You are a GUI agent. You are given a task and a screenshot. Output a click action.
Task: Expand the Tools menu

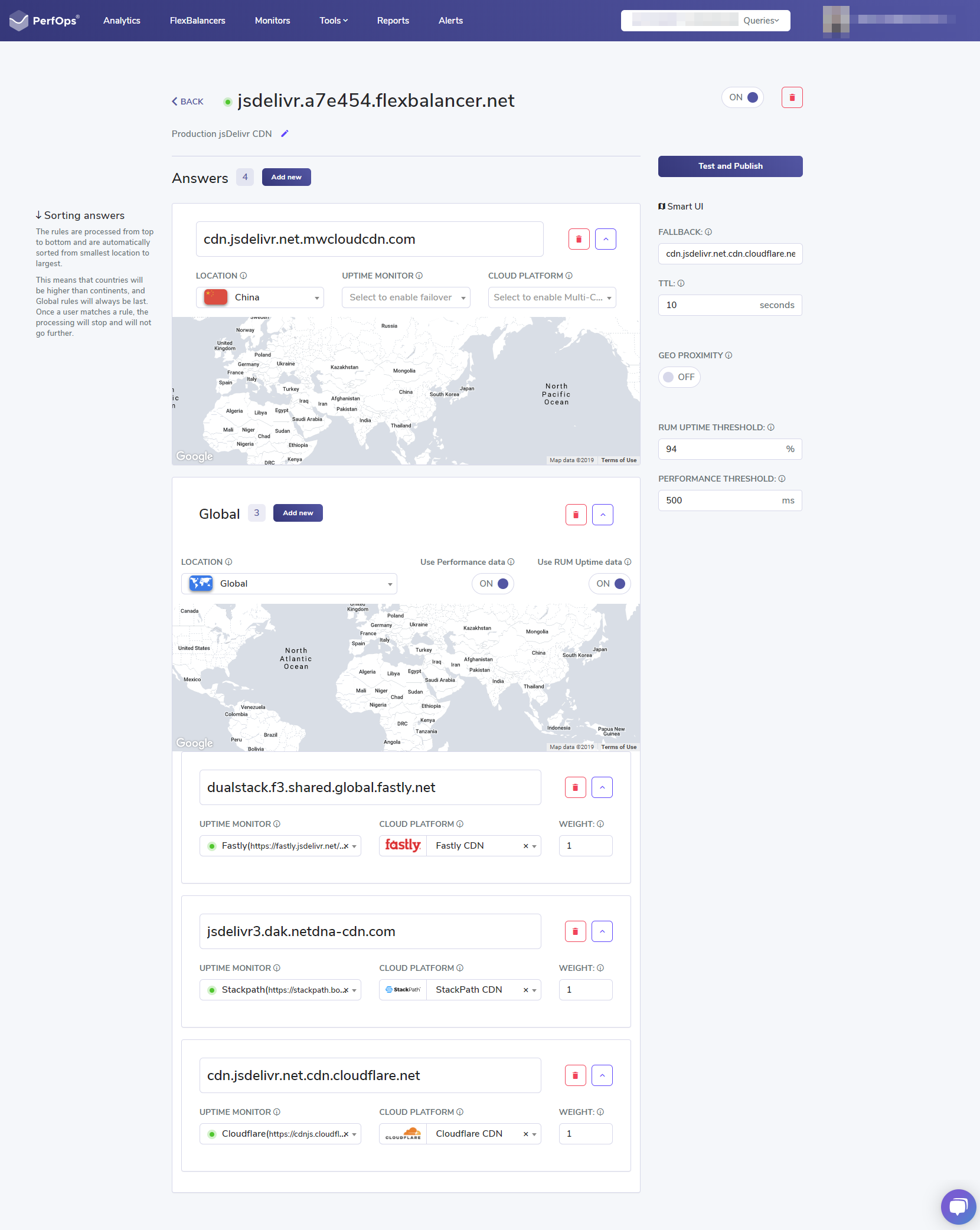pos(334,21)
